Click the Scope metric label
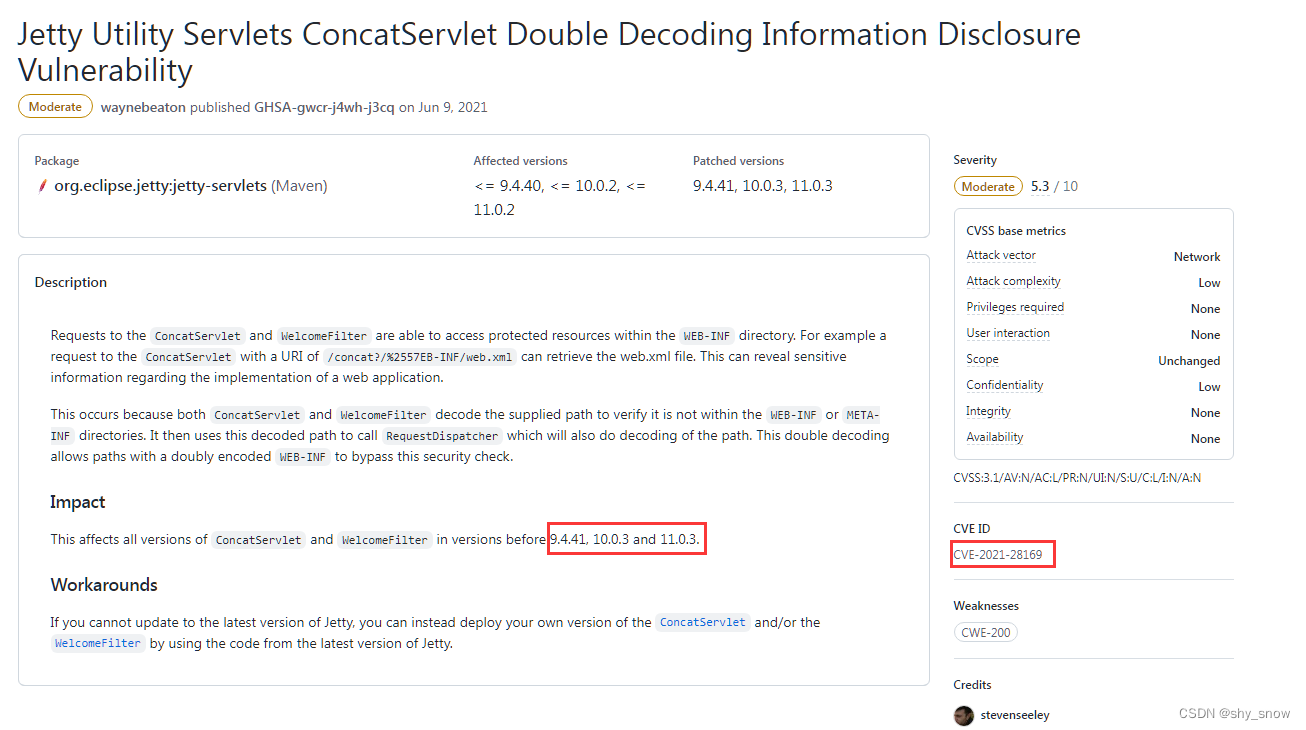Viewport: 1306px width, 730px height. coord(982,360)
